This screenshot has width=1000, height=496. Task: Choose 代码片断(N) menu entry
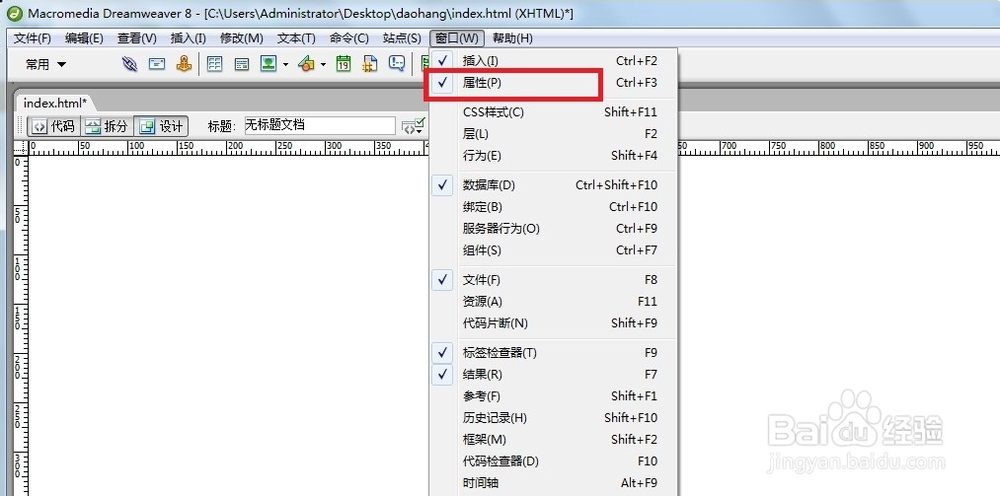click(x=554, y=323)
